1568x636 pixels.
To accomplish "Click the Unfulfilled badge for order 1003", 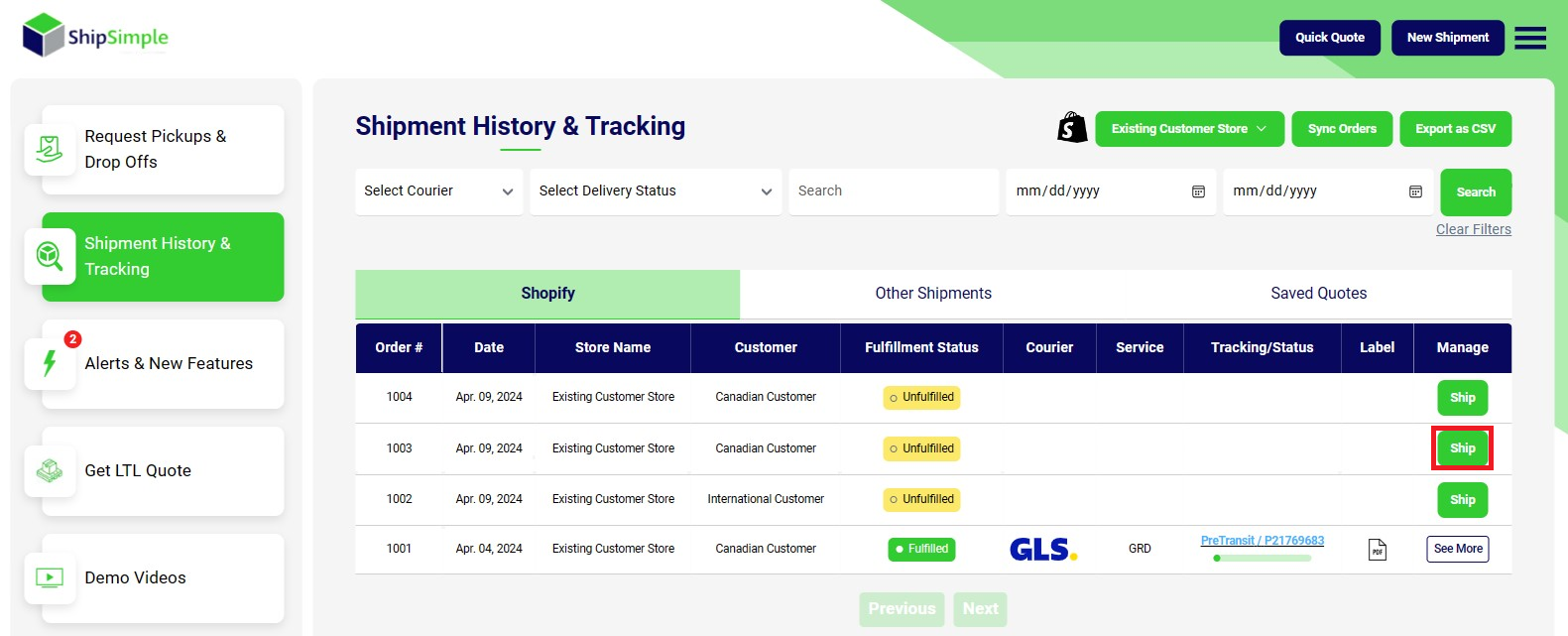I will (921, 448).
